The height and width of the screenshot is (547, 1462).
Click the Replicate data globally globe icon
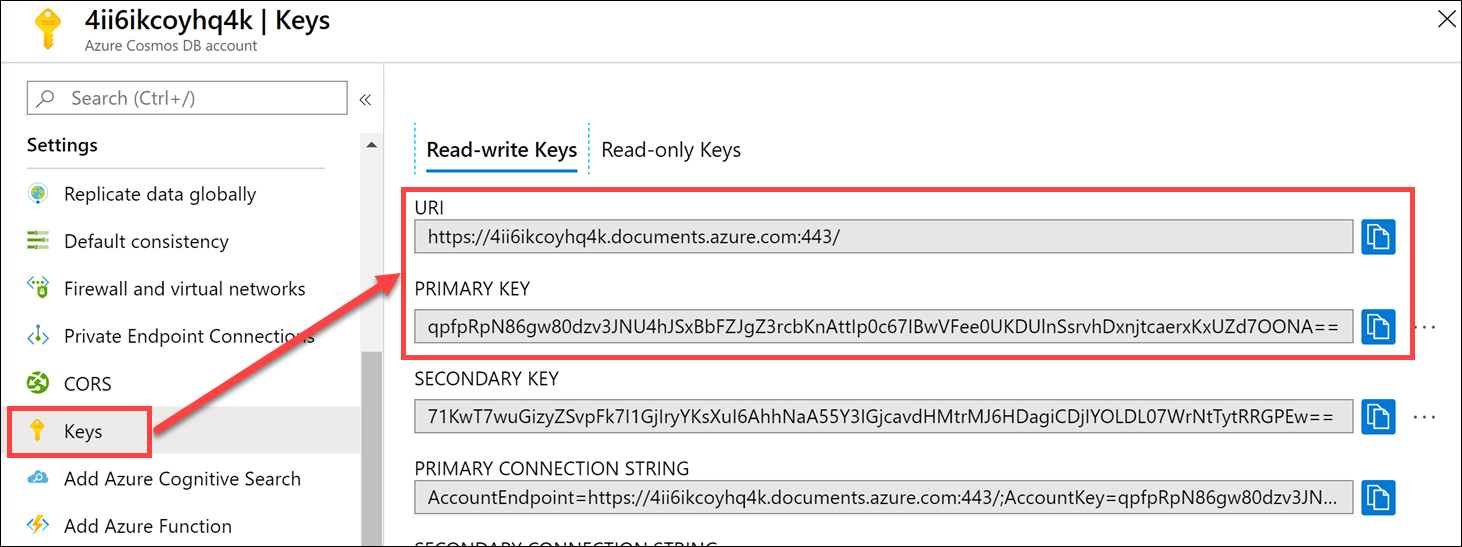(x=38, y=194)
